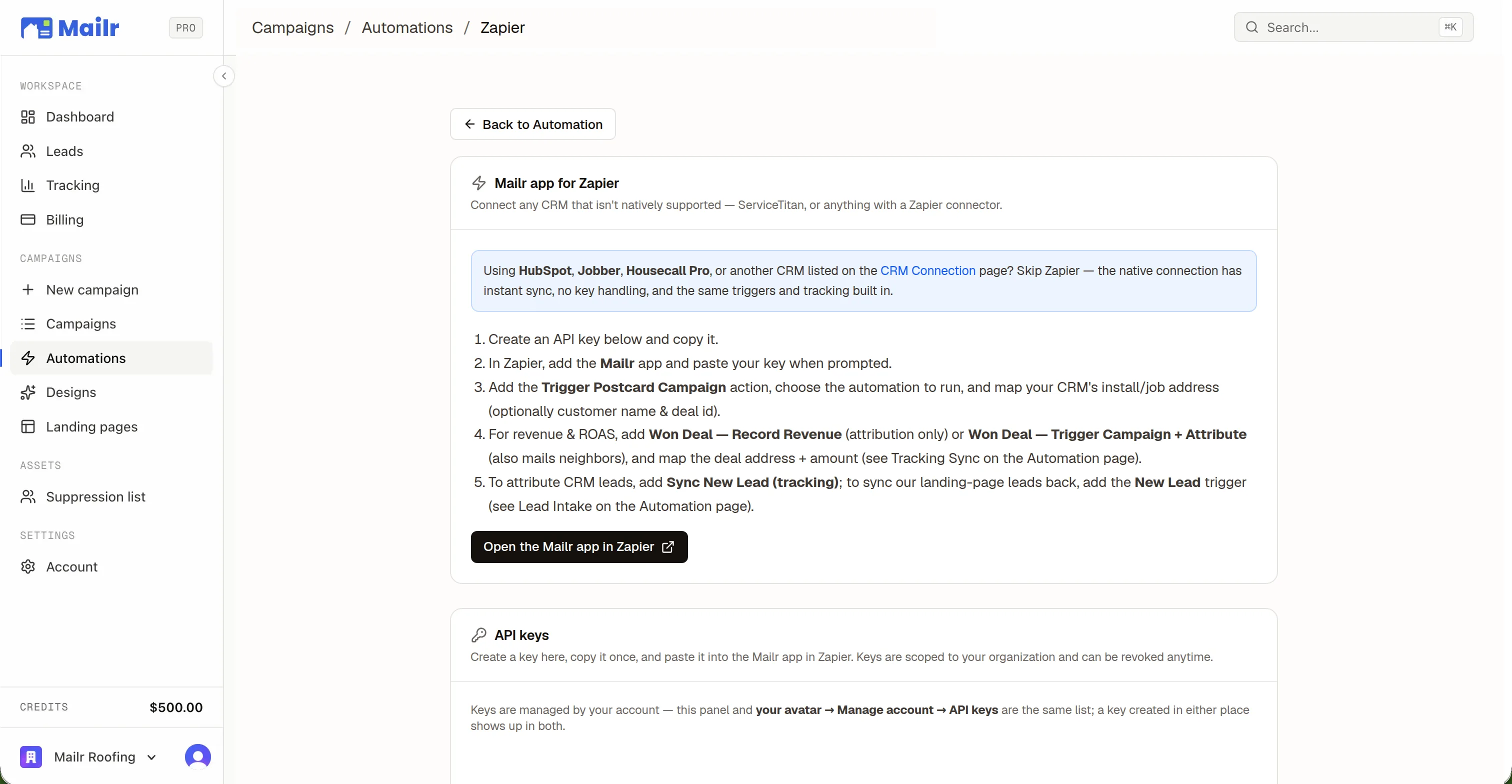
Task: Click the bold Trigger Postcard Campaign text
Action: (633, 387)
